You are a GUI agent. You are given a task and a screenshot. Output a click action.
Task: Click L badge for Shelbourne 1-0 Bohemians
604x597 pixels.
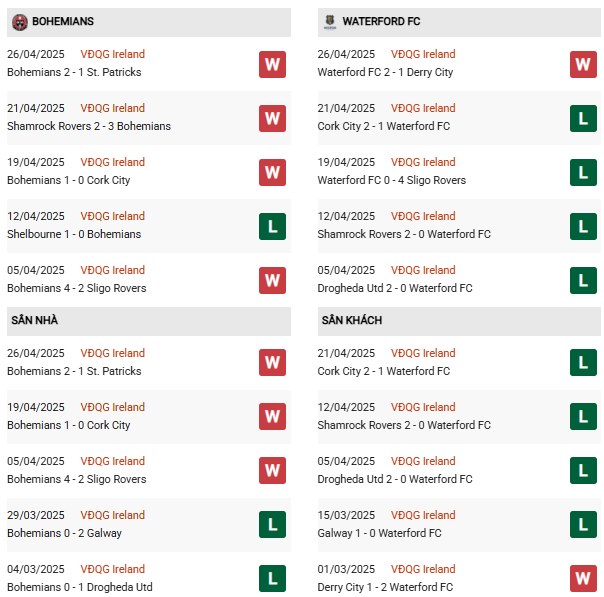tap(272, 226)
